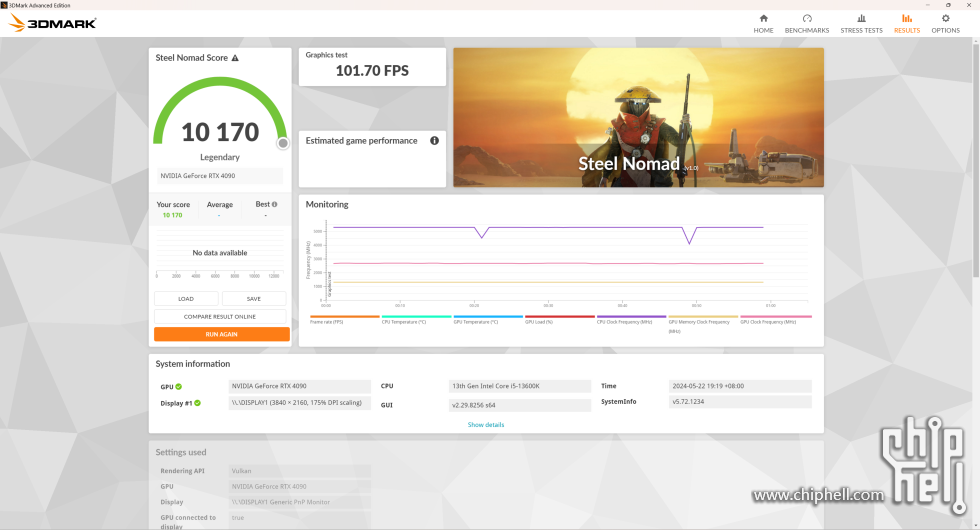Viewport: 980px width, 530px height.
Task: Click the Average column label
Action: point(219,205)
